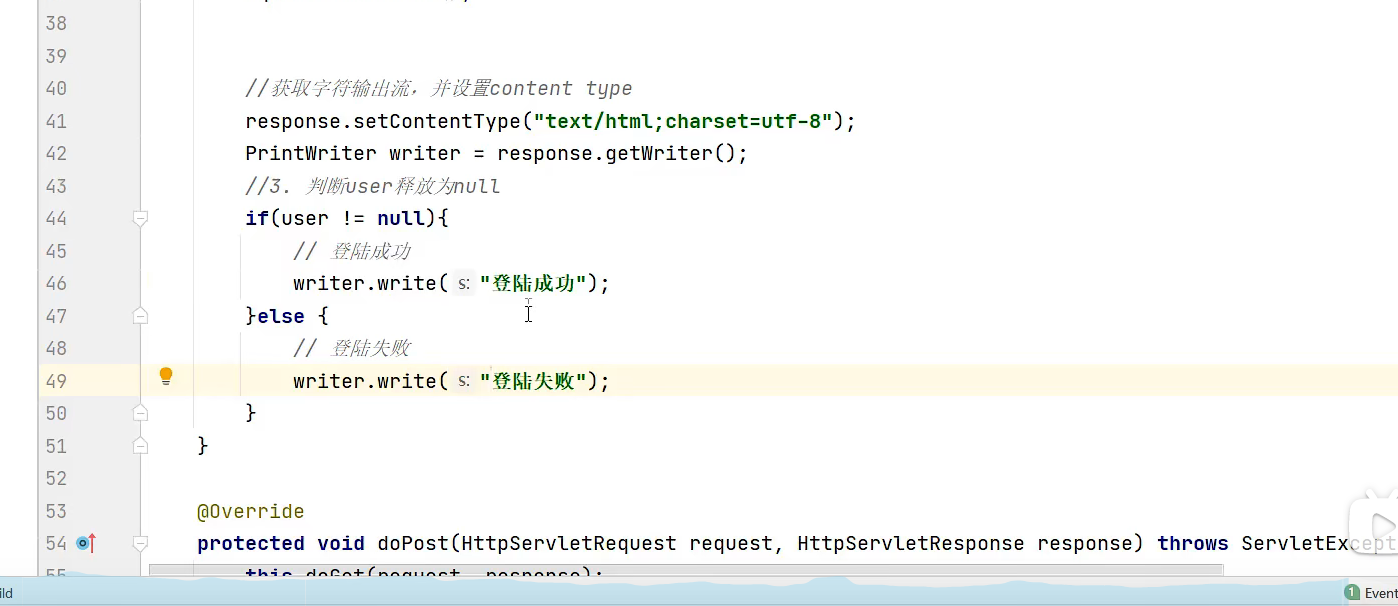Click the HttpServletRequest parameter type

(569, 543)
